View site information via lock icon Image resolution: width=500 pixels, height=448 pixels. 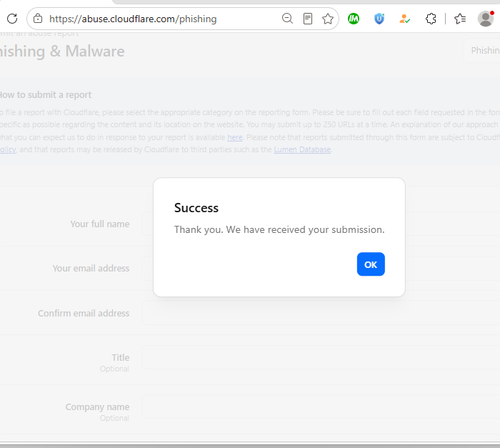[x=38, y=19]
